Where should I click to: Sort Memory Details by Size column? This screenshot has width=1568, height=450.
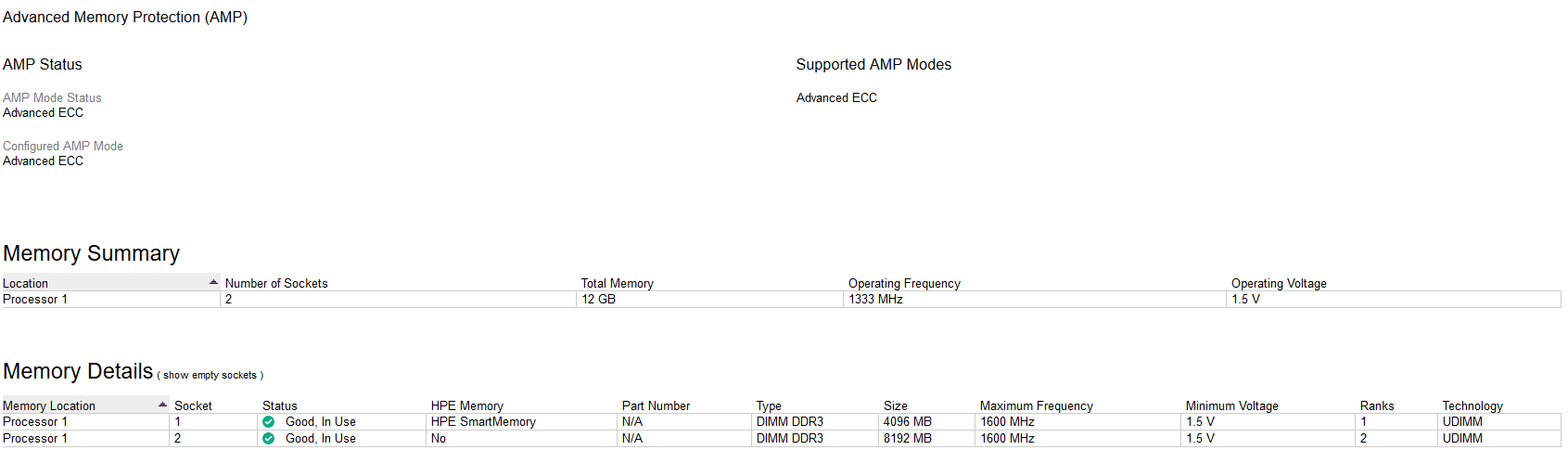(896, 406)
